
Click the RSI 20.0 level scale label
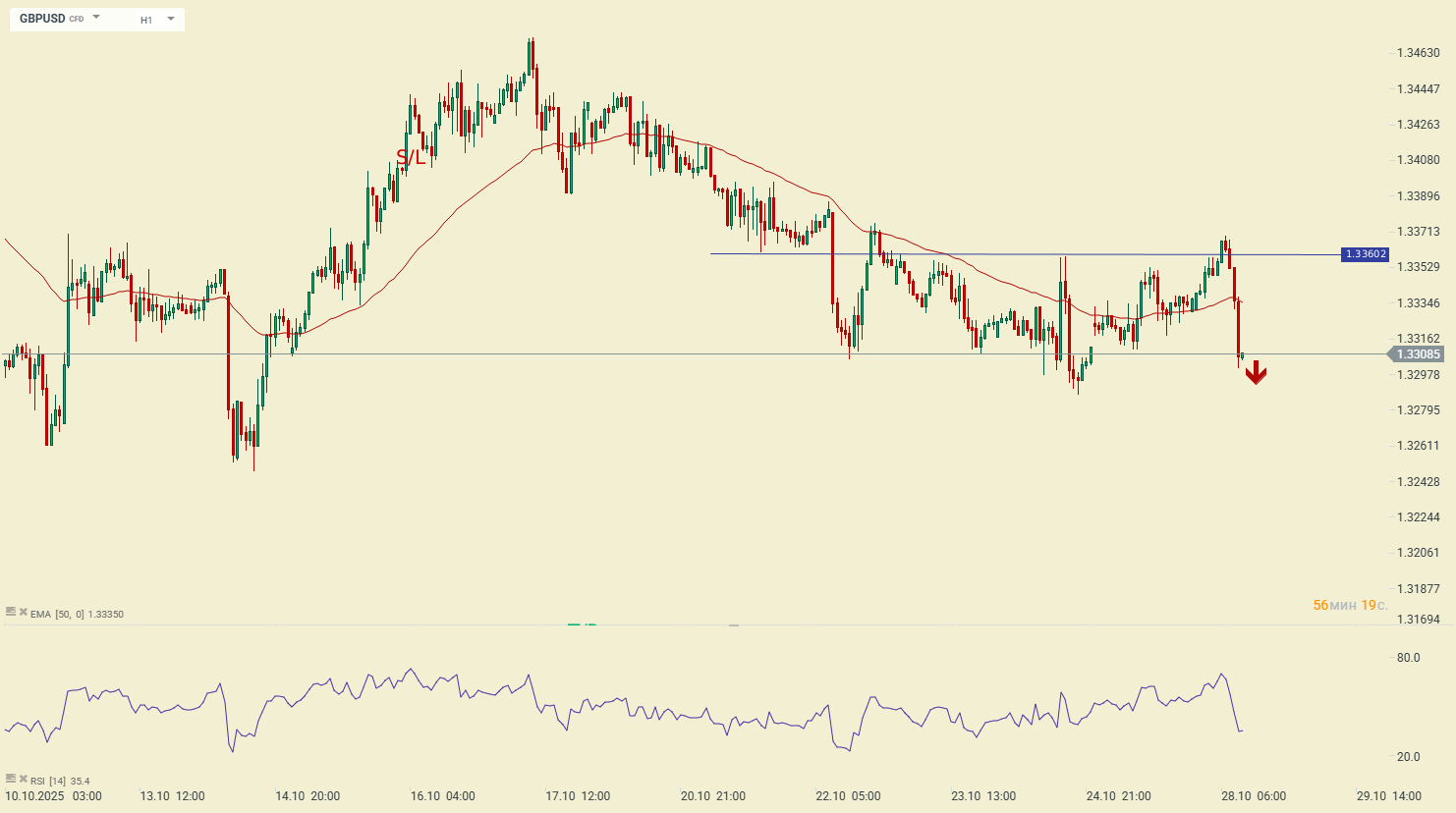click(1408, 757)
